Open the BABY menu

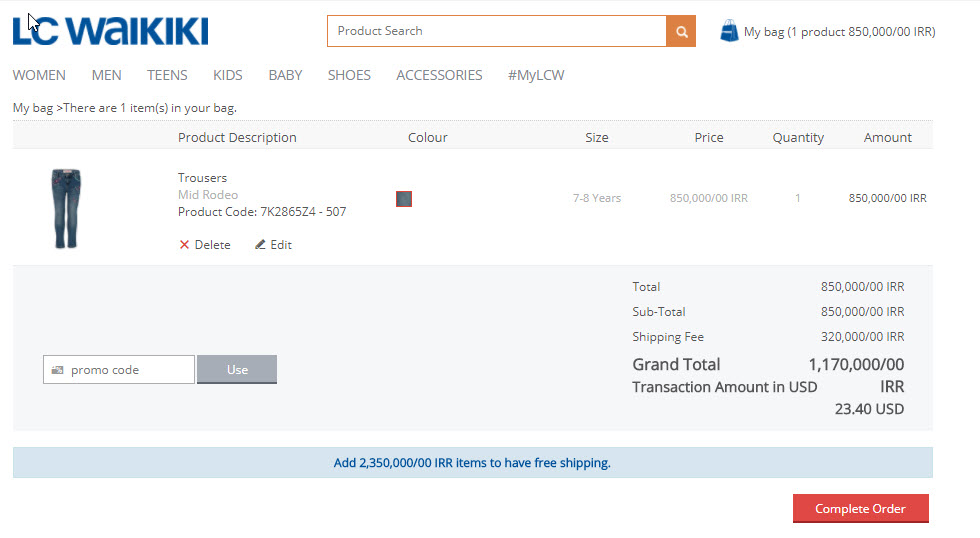pyautogui.click(x=285, y=76)
